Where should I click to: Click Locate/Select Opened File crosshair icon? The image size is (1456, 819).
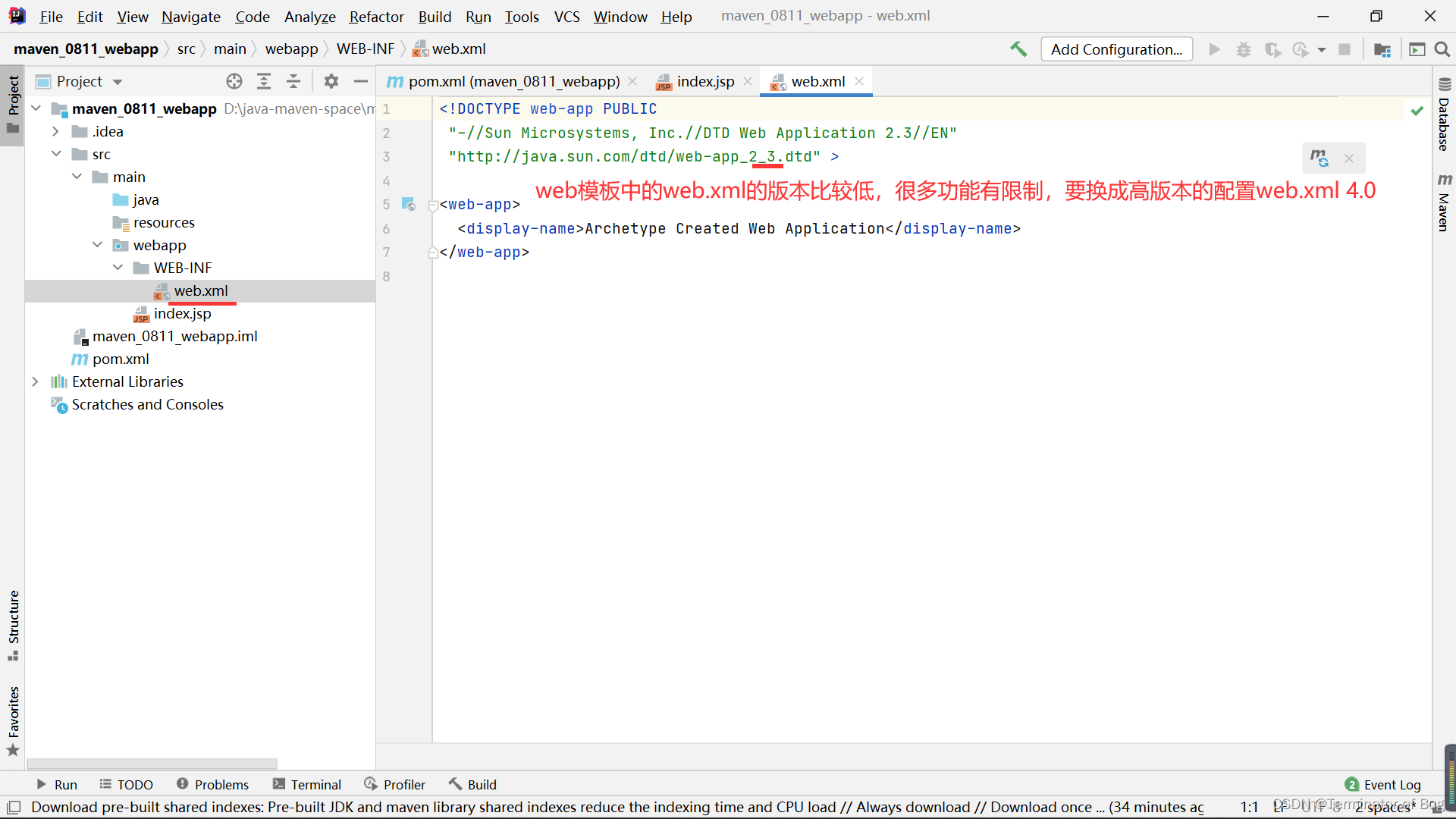(234, 81)
